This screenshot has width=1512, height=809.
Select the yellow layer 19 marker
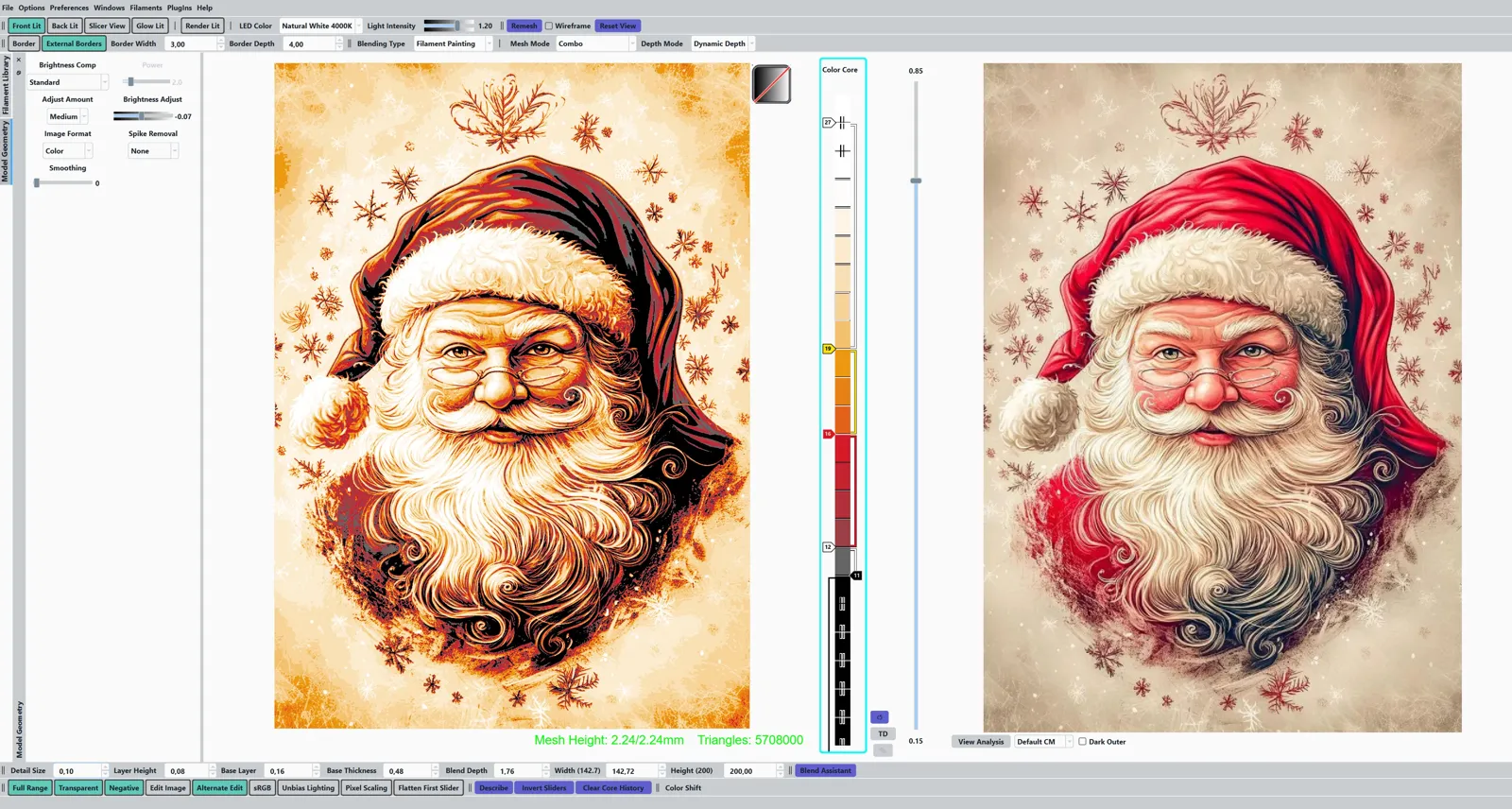point(828,349)
